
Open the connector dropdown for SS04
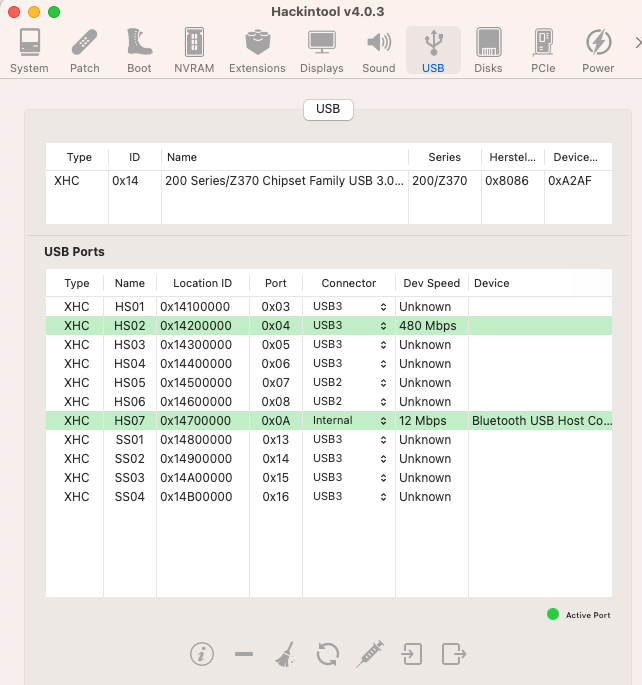pos(349,497)
